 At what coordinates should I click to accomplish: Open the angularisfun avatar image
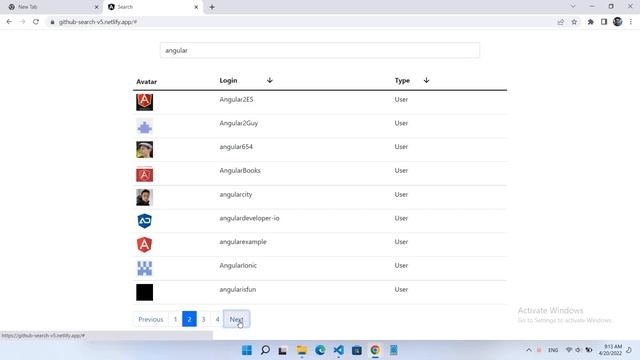click(x=144, y=292)
